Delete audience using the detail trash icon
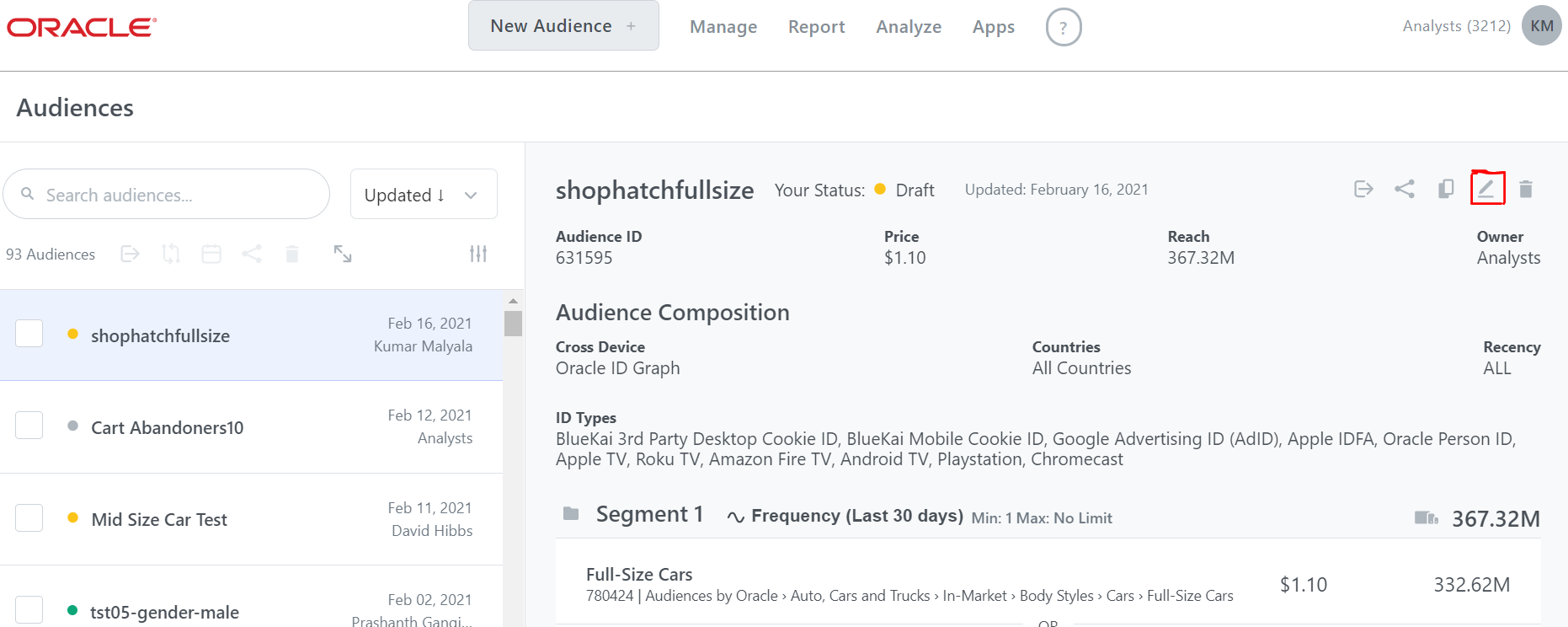The image size is (1568, 627). pos(1525,189)
